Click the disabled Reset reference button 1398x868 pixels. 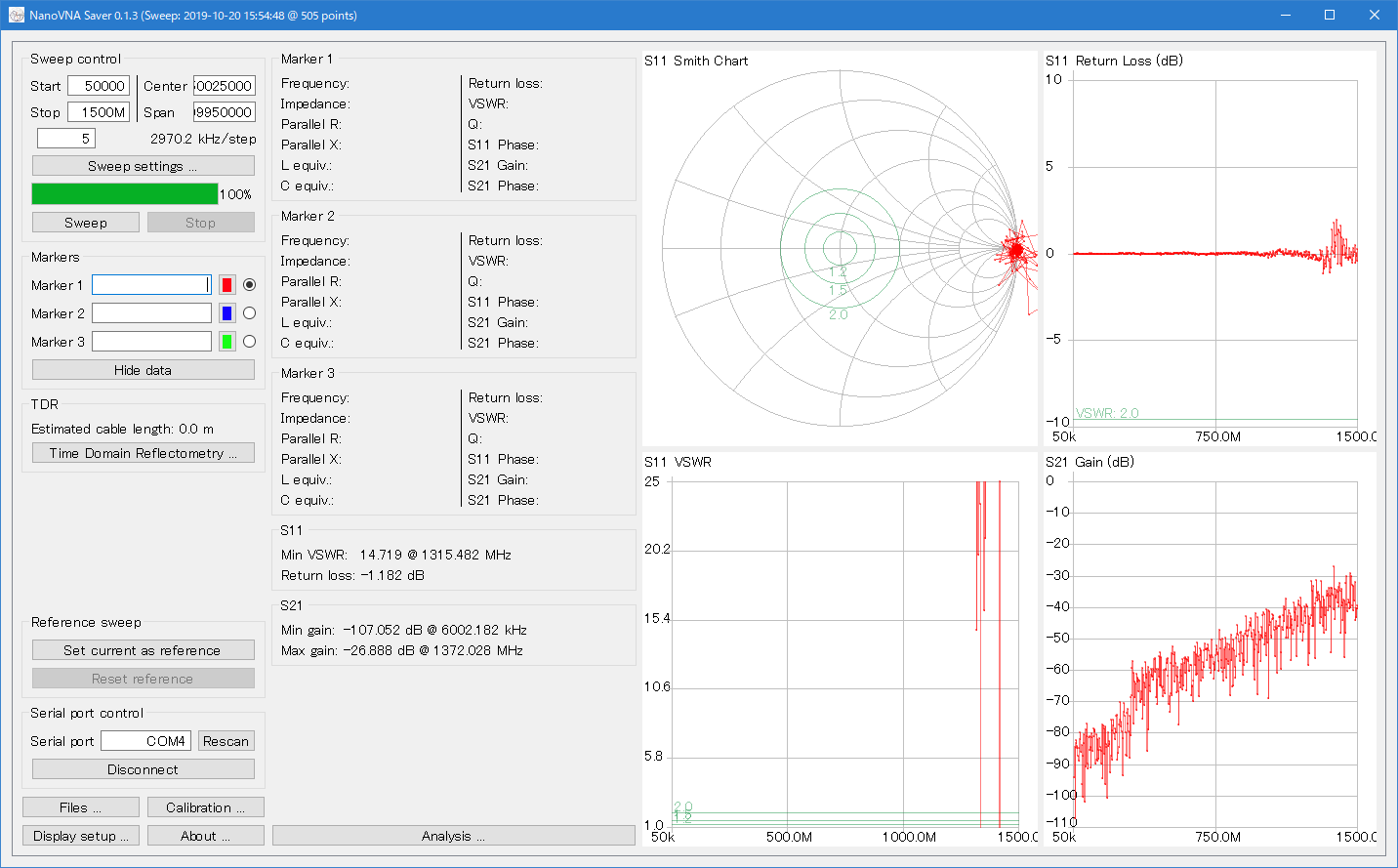pyautogui.click(x=144, y=679)
